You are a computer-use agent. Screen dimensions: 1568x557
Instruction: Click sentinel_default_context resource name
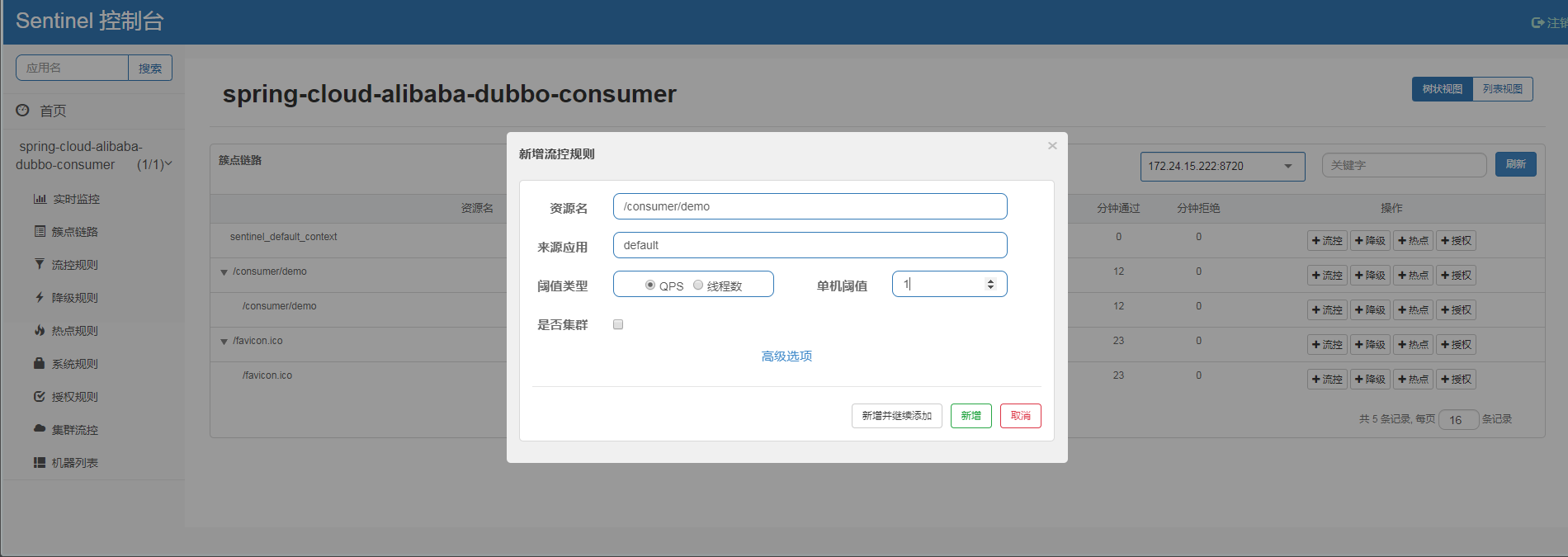(x=283, y=237)
